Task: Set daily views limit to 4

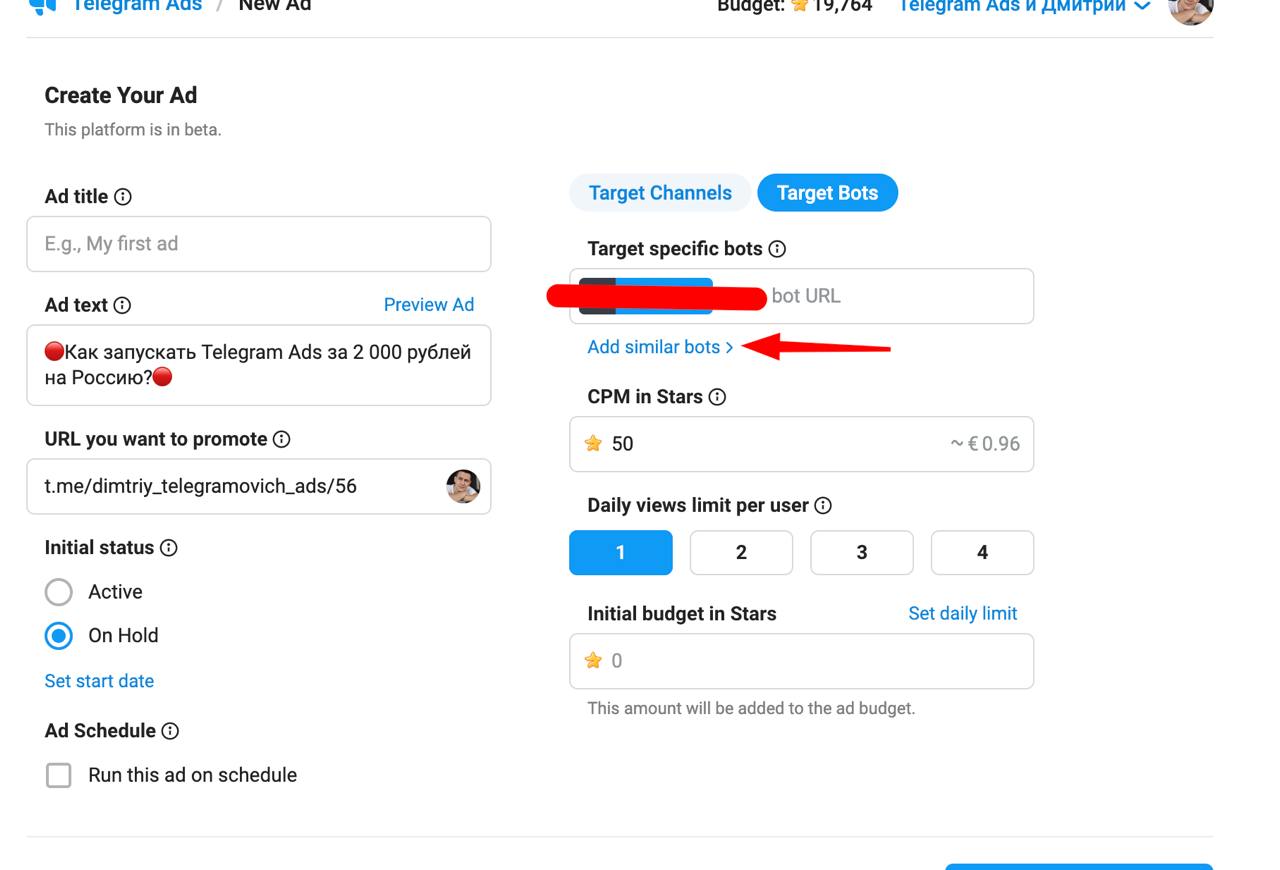Action: (982, 552)
